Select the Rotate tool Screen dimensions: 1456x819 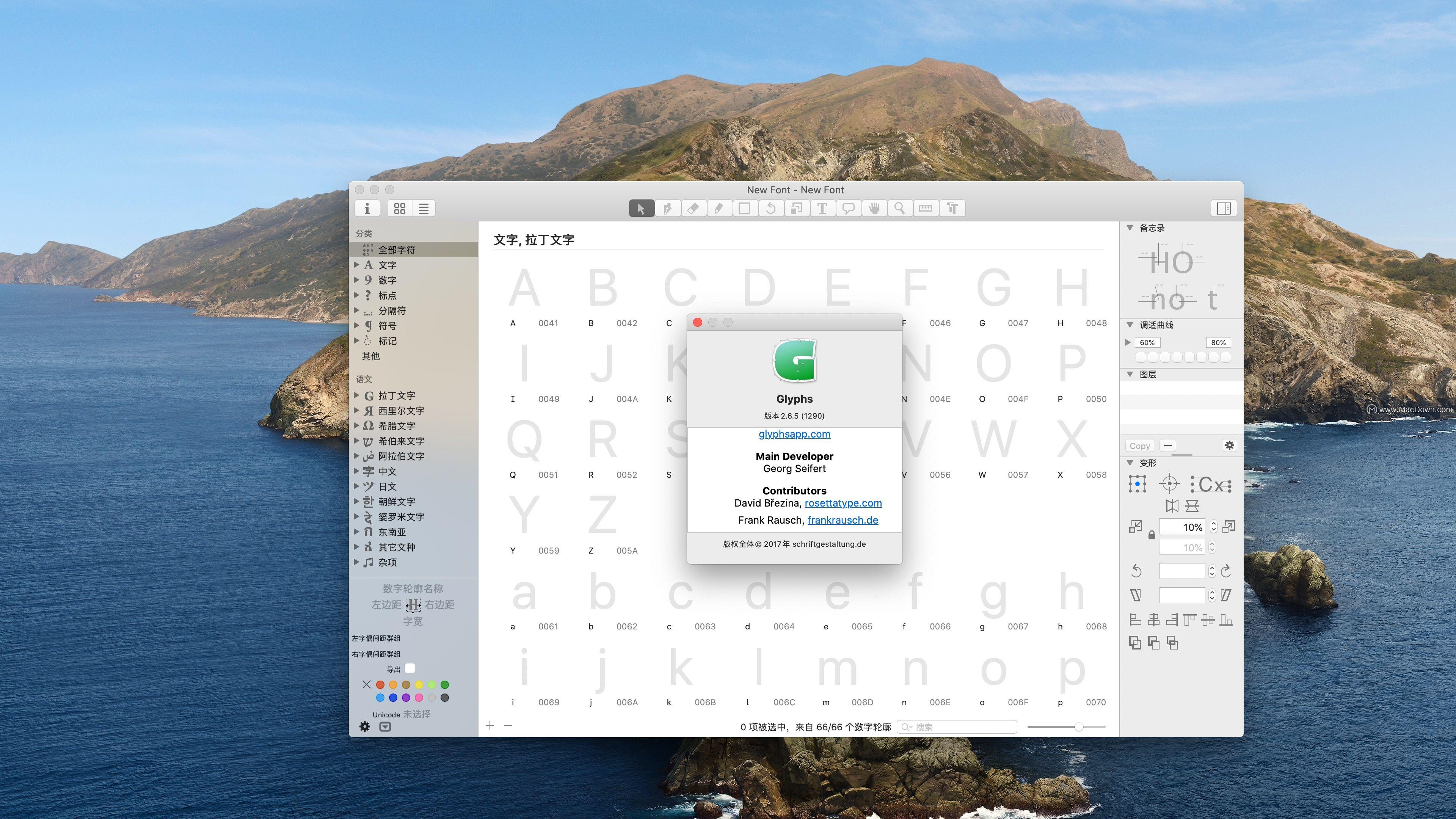770,209
